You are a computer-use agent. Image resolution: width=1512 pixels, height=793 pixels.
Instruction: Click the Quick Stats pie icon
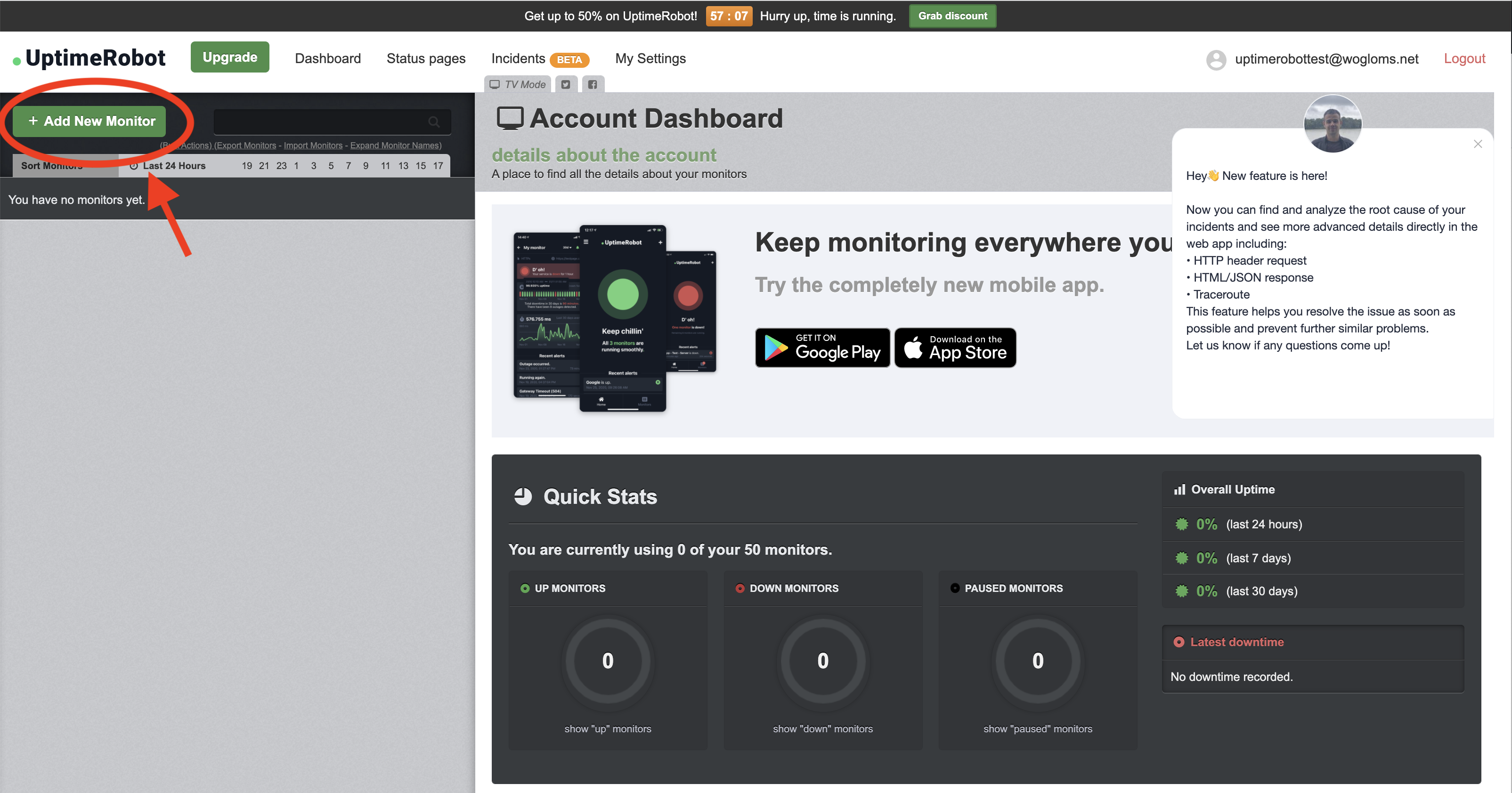coord(522,497)
